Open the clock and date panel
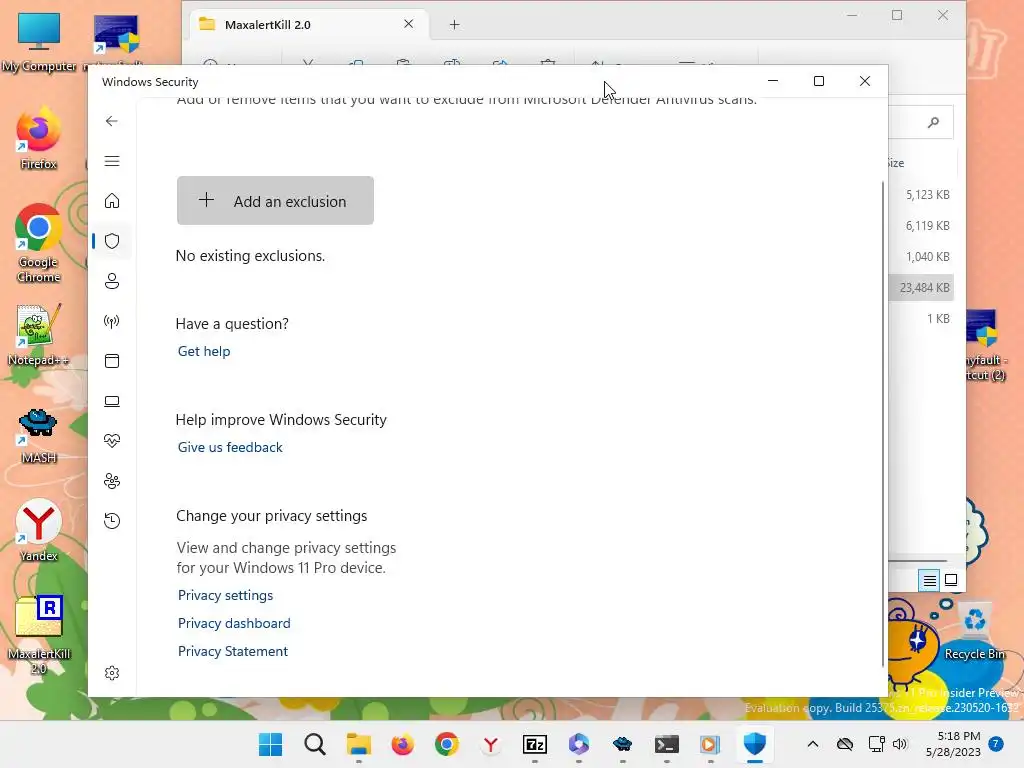1024x768 pixels. point(953,744)
